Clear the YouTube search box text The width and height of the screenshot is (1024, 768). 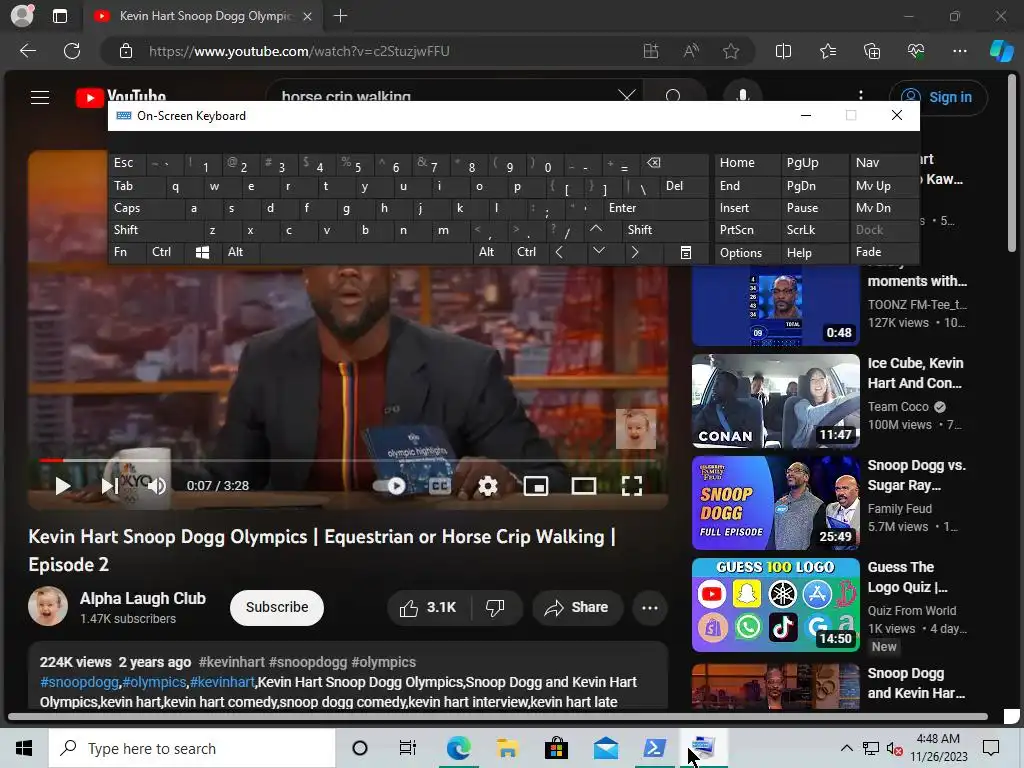coord(626,96)
